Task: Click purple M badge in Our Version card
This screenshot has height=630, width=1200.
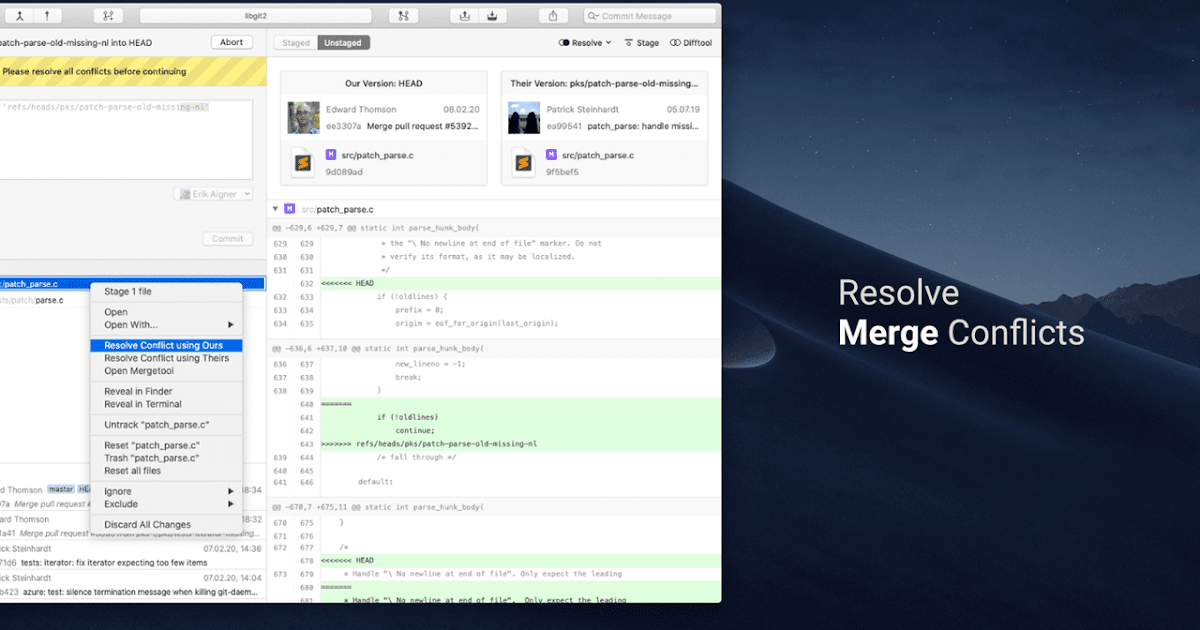Action: pyautogui.click(x=331, y=155)
